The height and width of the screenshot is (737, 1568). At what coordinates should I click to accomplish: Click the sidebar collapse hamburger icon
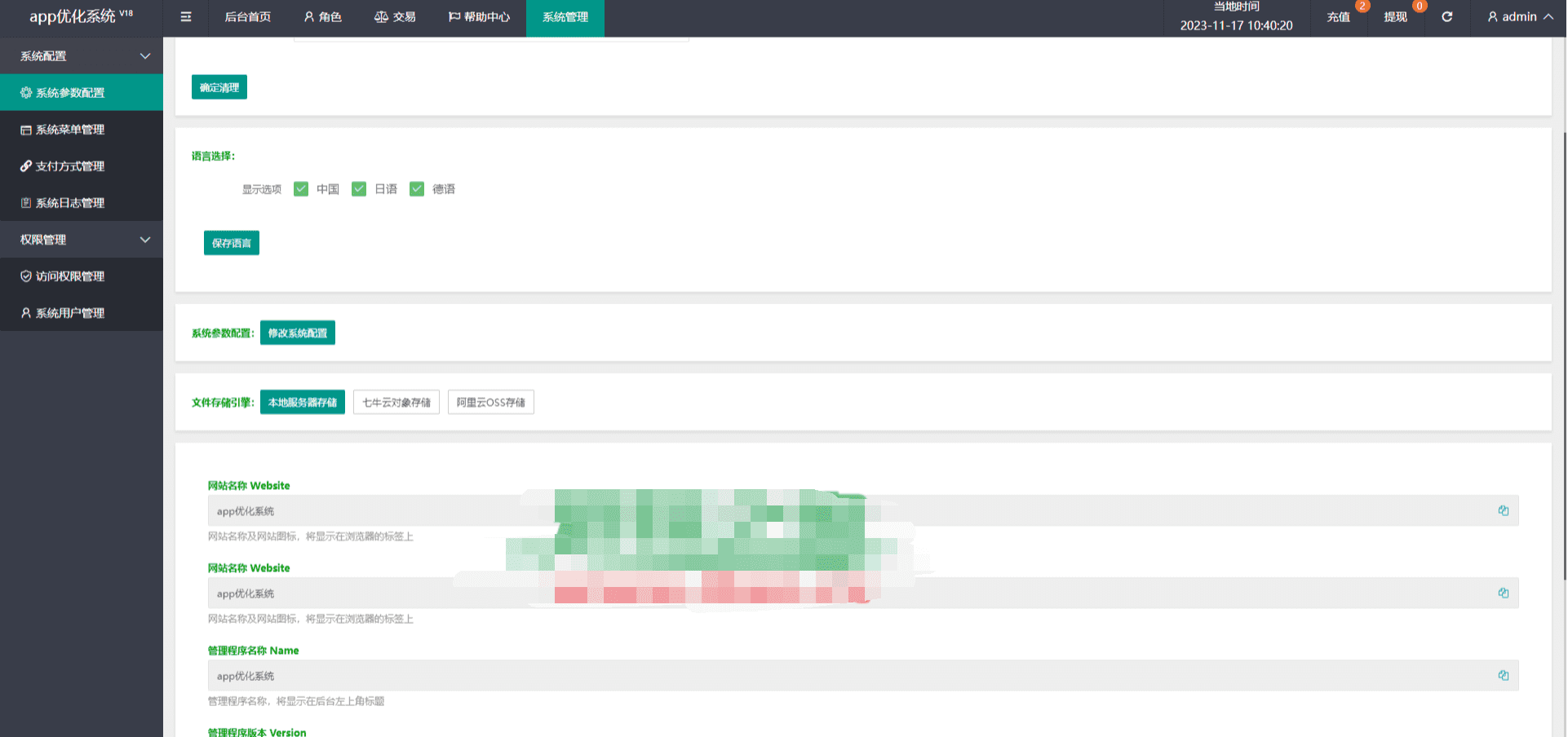click(186, 17)
